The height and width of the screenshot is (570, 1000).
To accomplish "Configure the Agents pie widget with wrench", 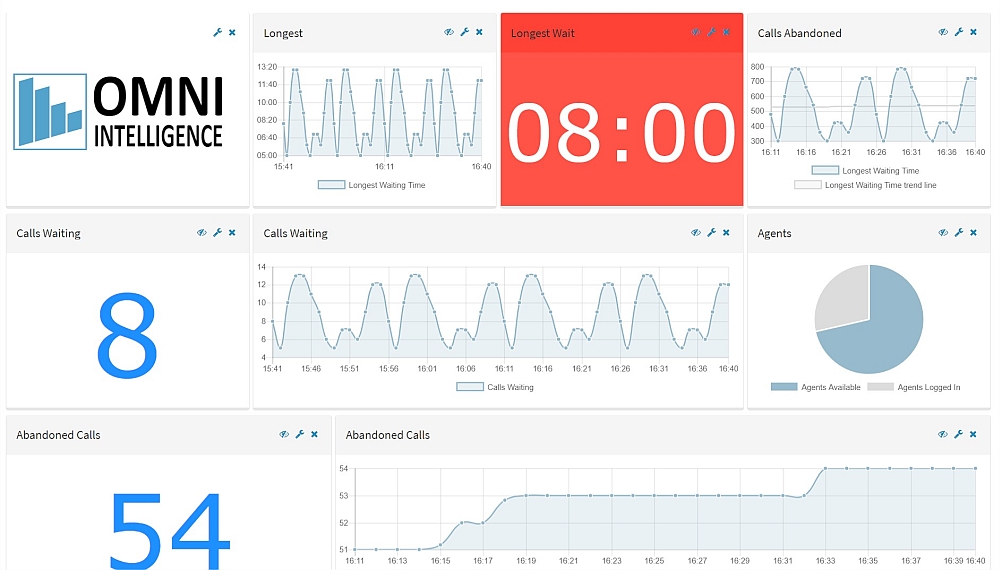I will coord(959,233).
